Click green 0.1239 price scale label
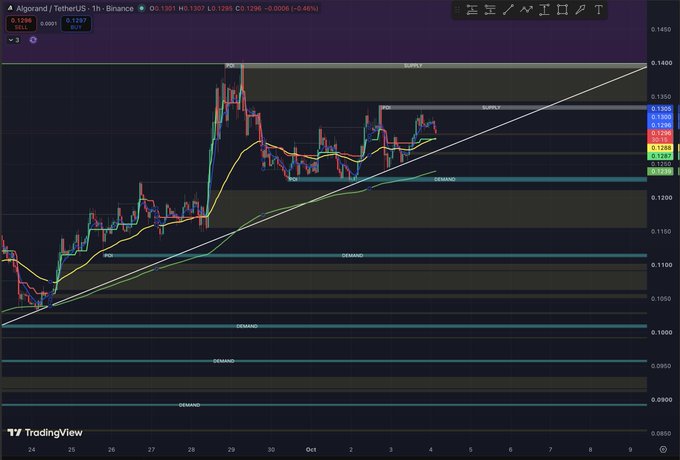This screenshot has width=680, height=460. (660, 171)
